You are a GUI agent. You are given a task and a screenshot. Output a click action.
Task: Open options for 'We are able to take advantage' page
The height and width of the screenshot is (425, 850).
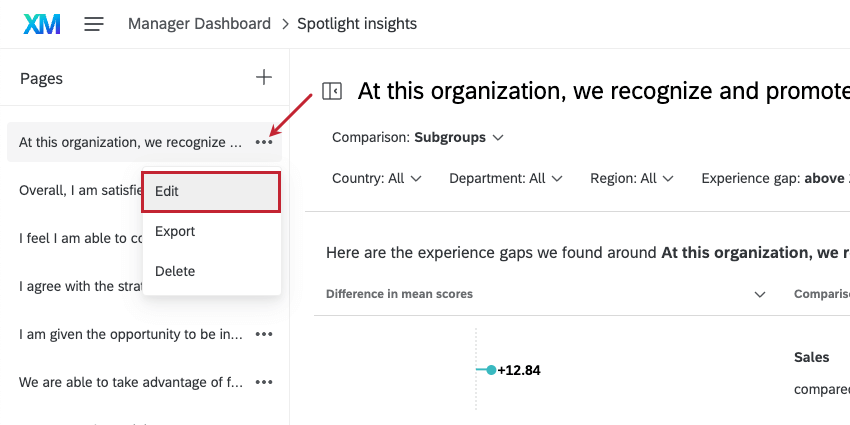coord(264,382)
